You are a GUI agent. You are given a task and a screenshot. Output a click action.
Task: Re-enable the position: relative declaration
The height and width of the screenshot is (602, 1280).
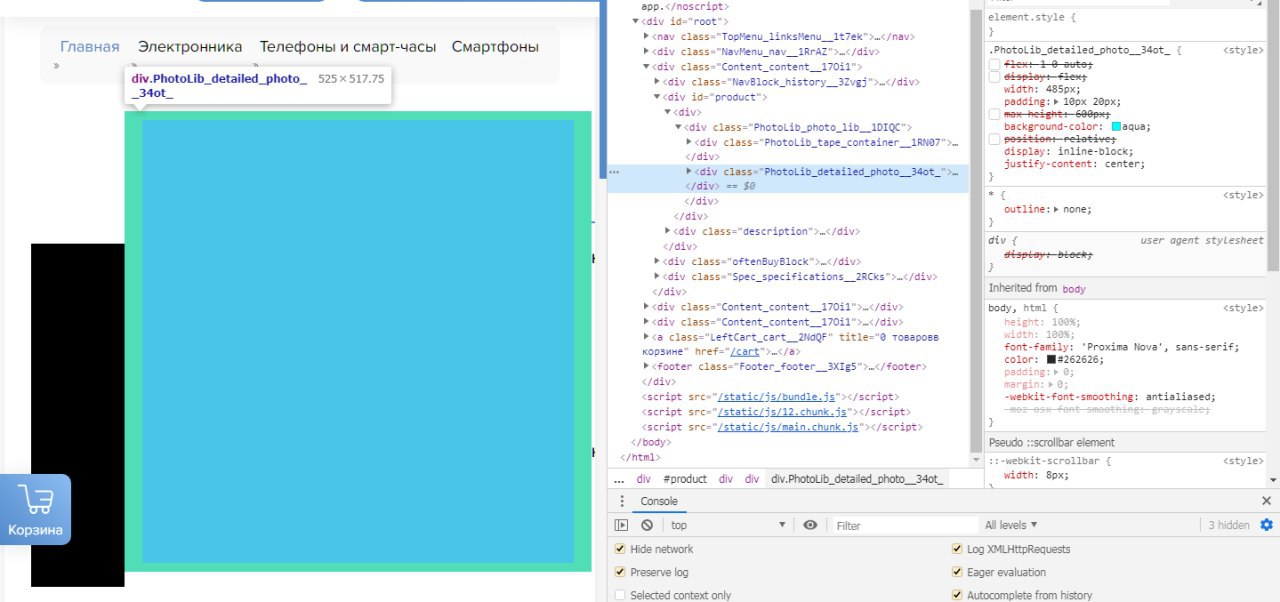(x=994, y=139)
